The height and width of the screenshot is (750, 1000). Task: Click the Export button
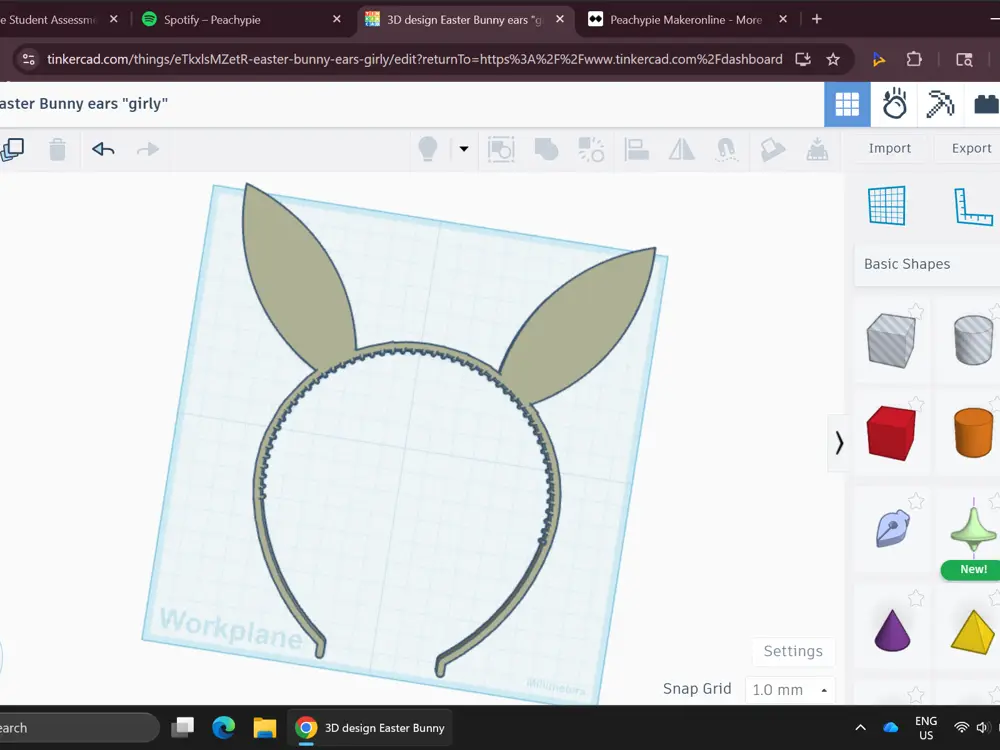(970, 148)
